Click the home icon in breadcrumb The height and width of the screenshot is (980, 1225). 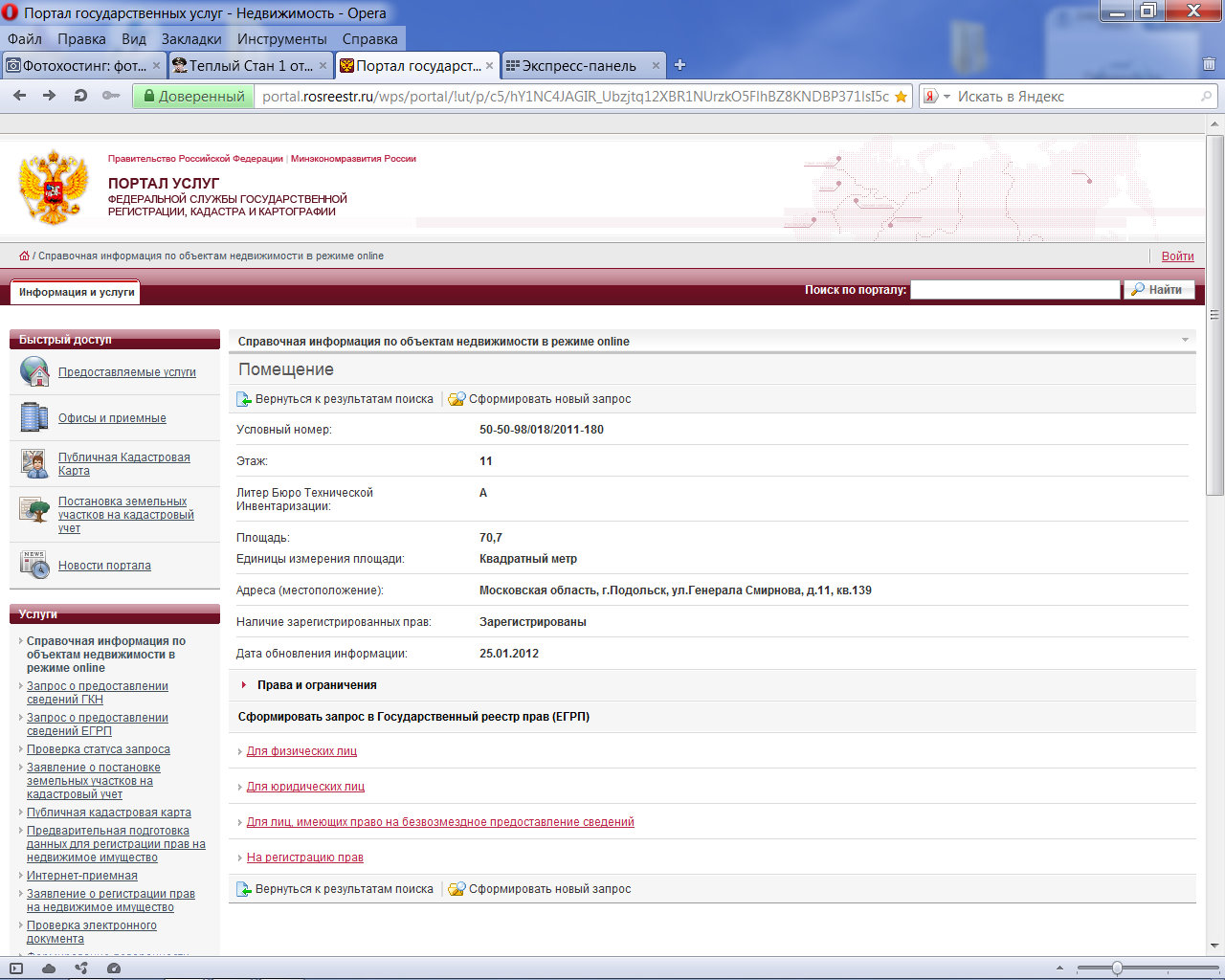click(x=24, y=256)
